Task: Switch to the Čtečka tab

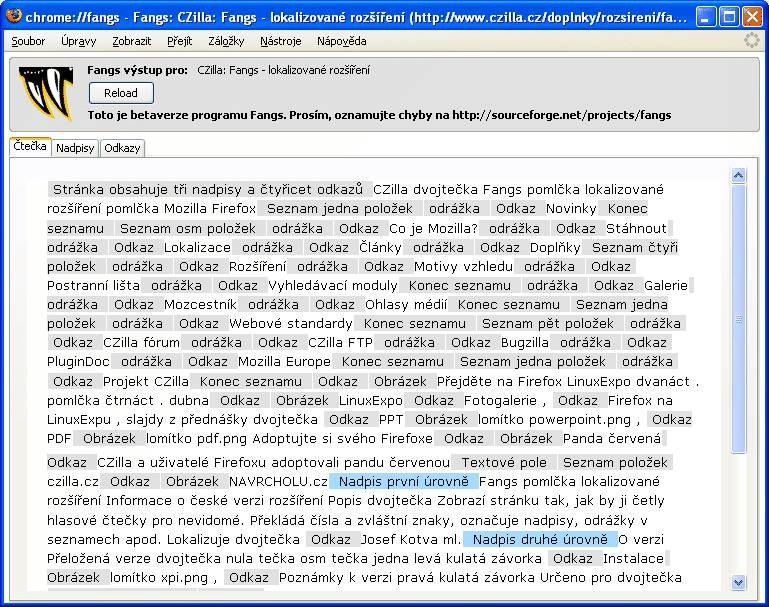Action: pos(30,147)
